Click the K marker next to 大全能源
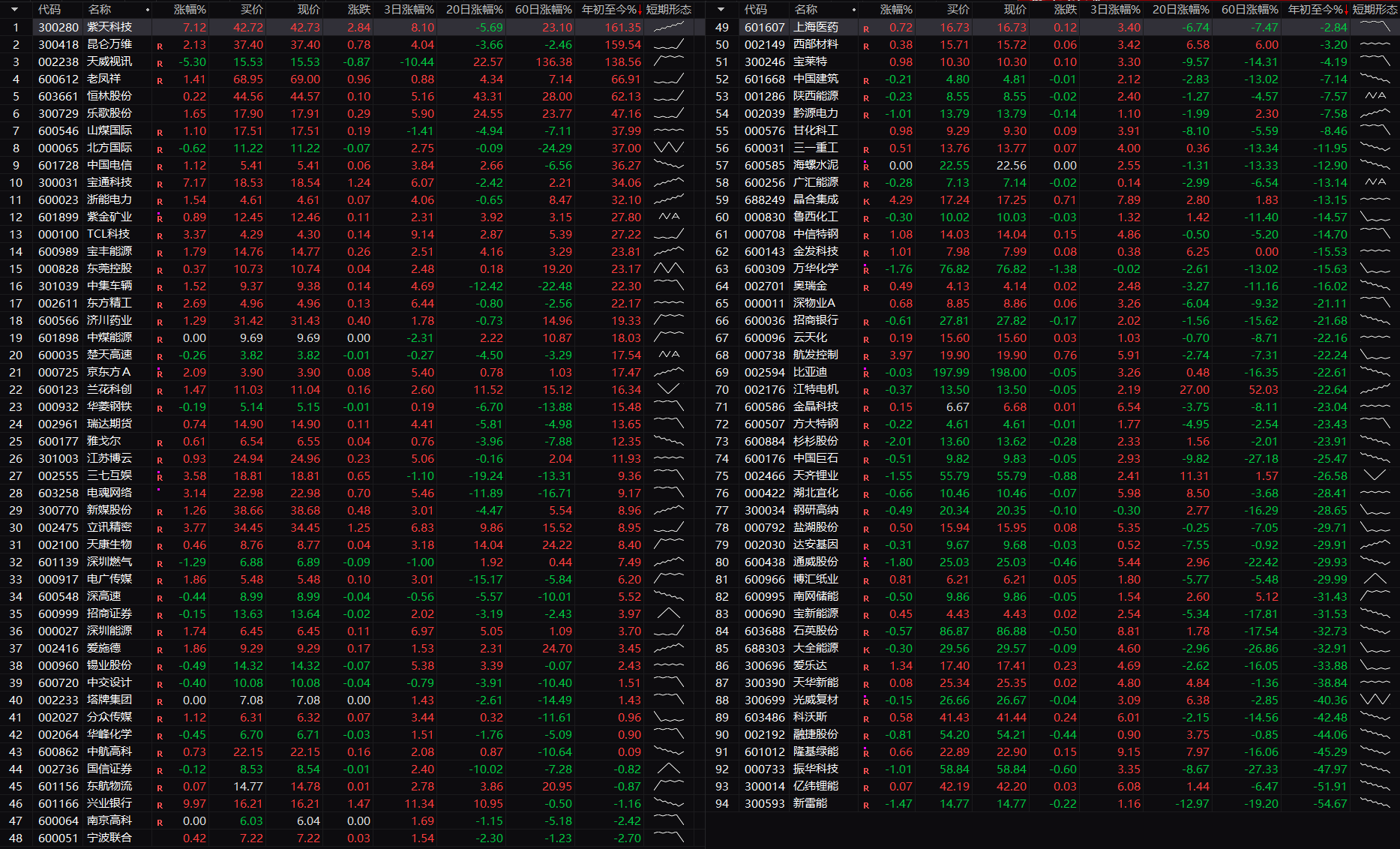1400x849 pixels. [866, 649]
